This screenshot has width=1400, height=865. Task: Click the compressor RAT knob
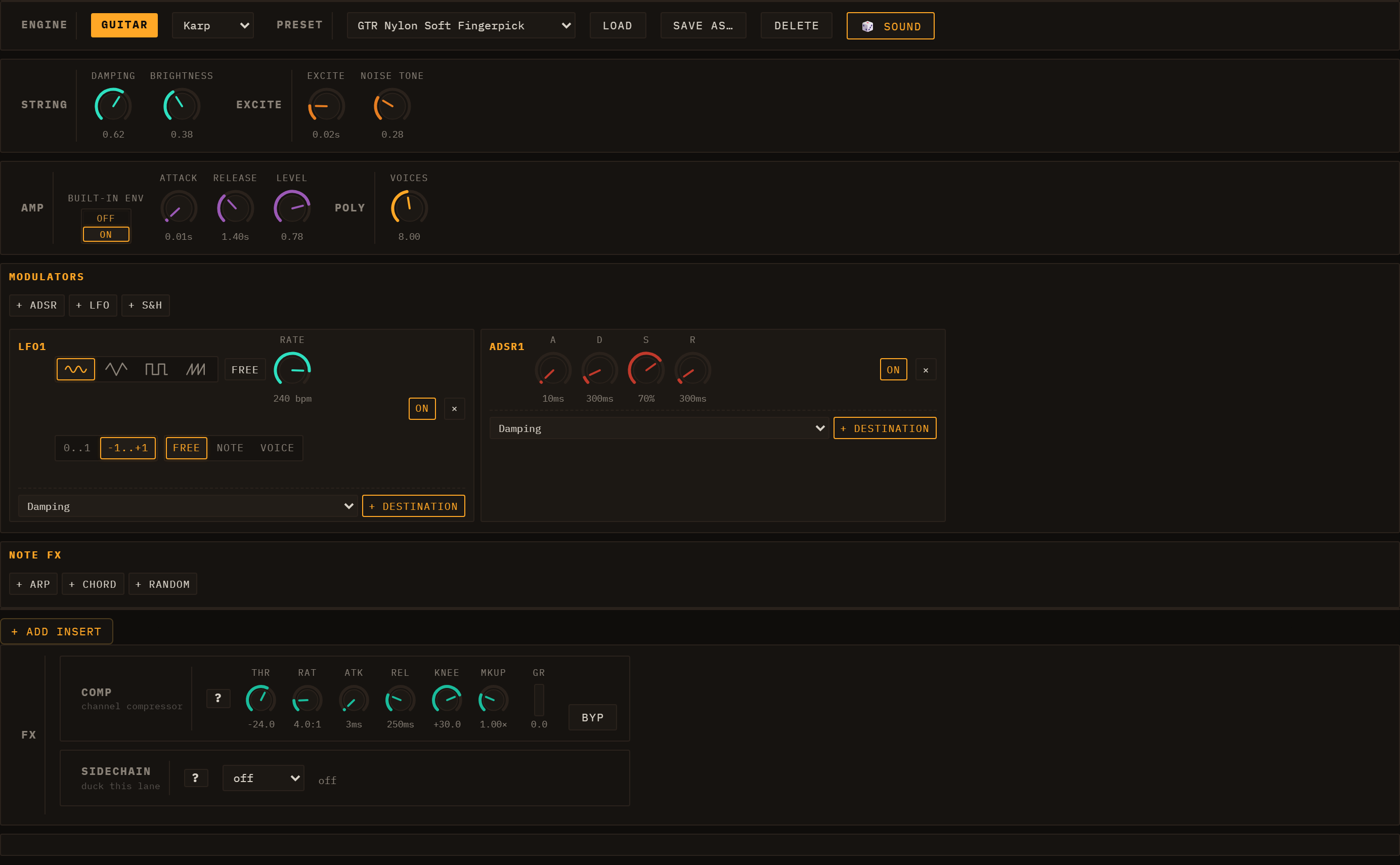[307, 700]
